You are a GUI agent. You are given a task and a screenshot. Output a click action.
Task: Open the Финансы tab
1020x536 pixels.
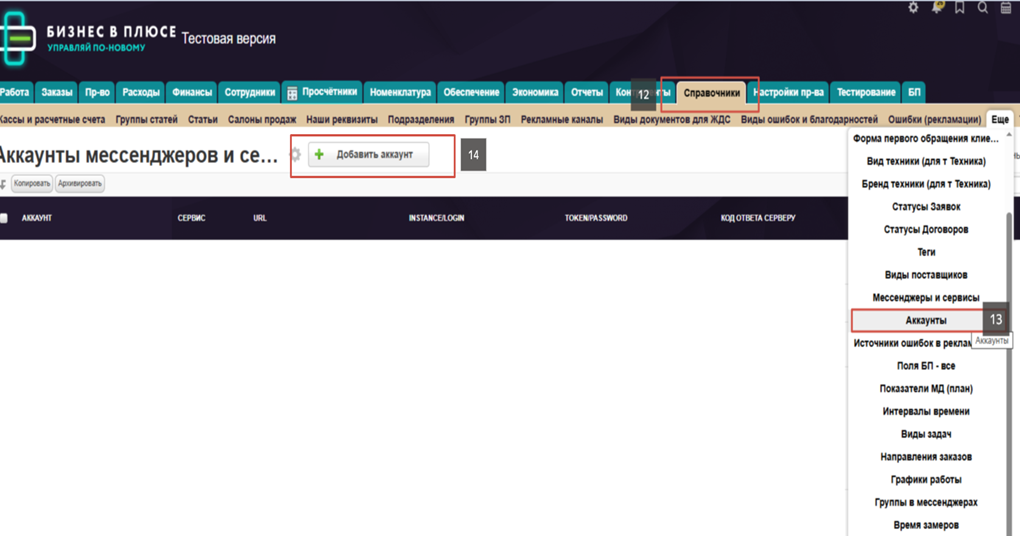coord(192,93)
